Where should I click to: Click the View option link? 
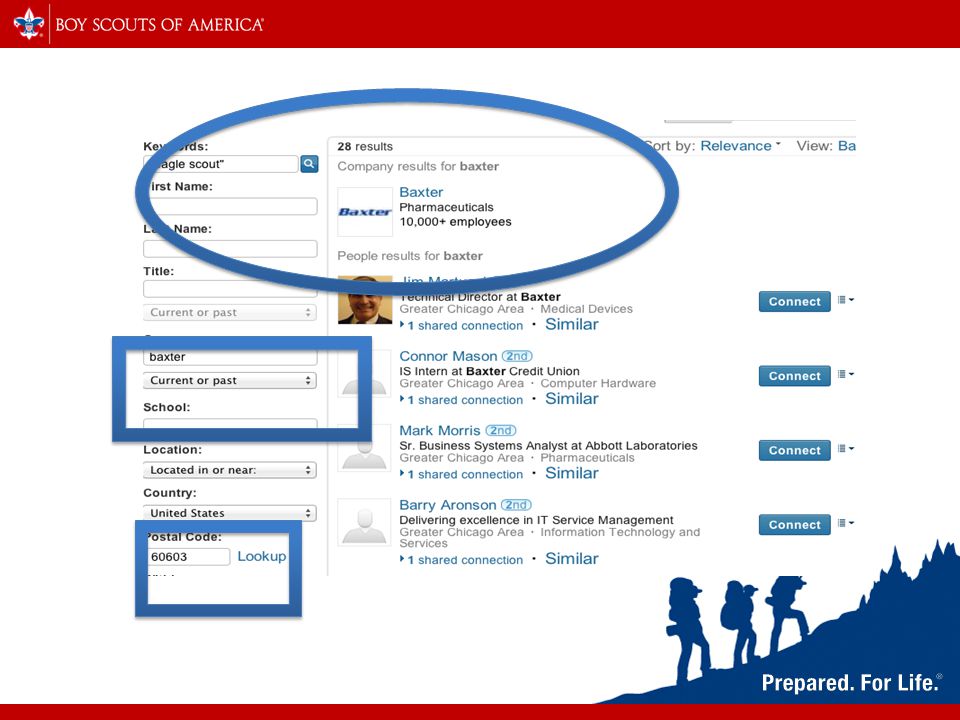tap(847, 146)
